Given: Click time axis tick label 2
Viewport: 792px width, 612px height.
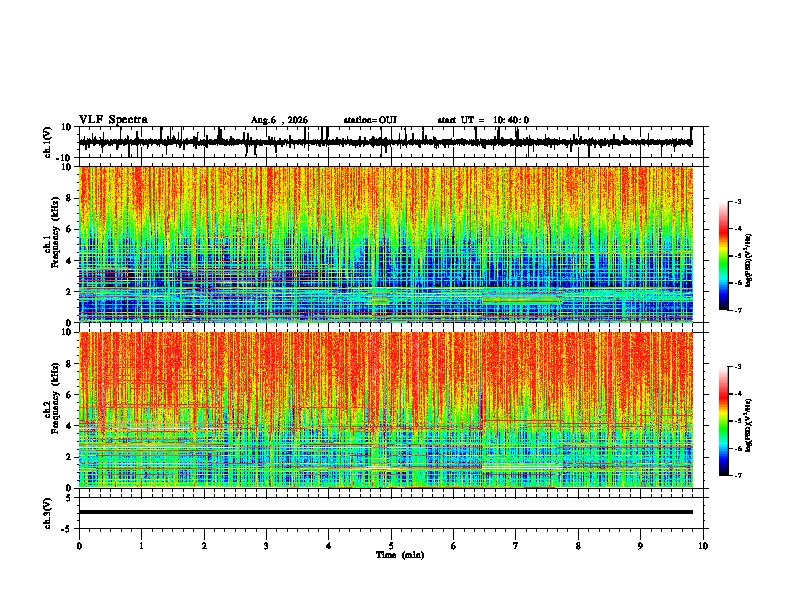Looking at the screenshot, I should click(x=204, y=546).
